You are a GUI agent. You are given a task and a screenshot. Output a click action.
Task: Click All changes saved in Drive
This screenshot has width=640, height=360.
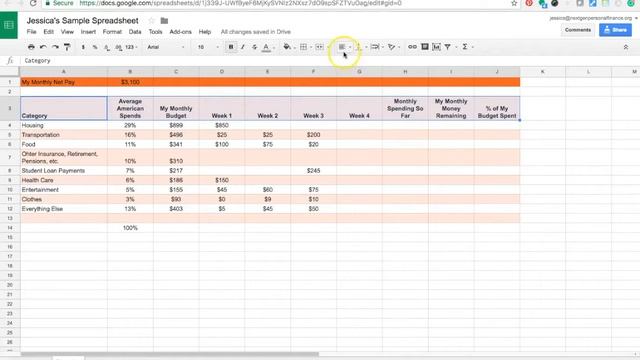pos(256,32)
